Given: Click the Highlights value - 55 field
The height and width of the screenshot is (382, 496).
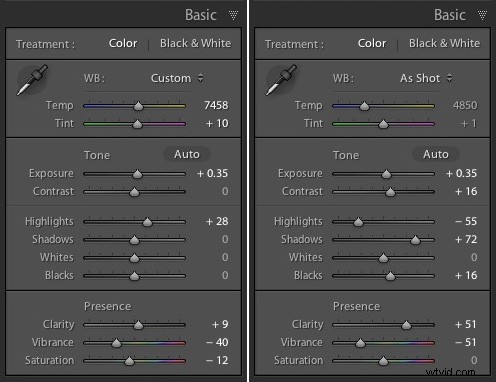Looking at the screenshot, I should (x=466, y=221).
